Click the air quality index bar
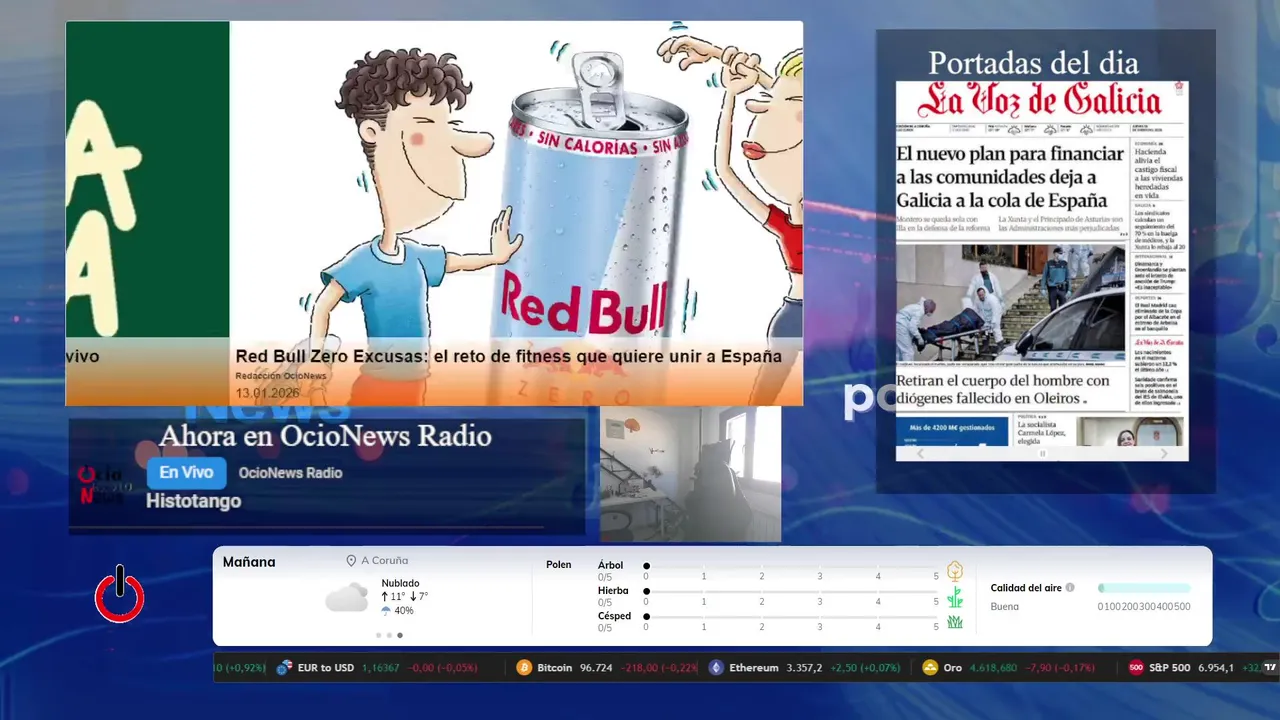Screen dimensions: 1280x720 point(1144,588)
